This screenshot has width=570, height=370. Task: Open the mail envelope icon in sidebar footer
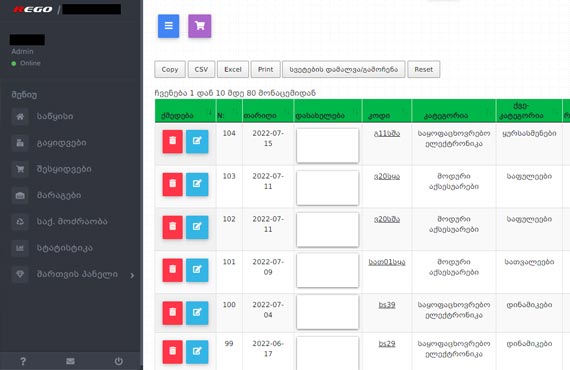[71, 361]
